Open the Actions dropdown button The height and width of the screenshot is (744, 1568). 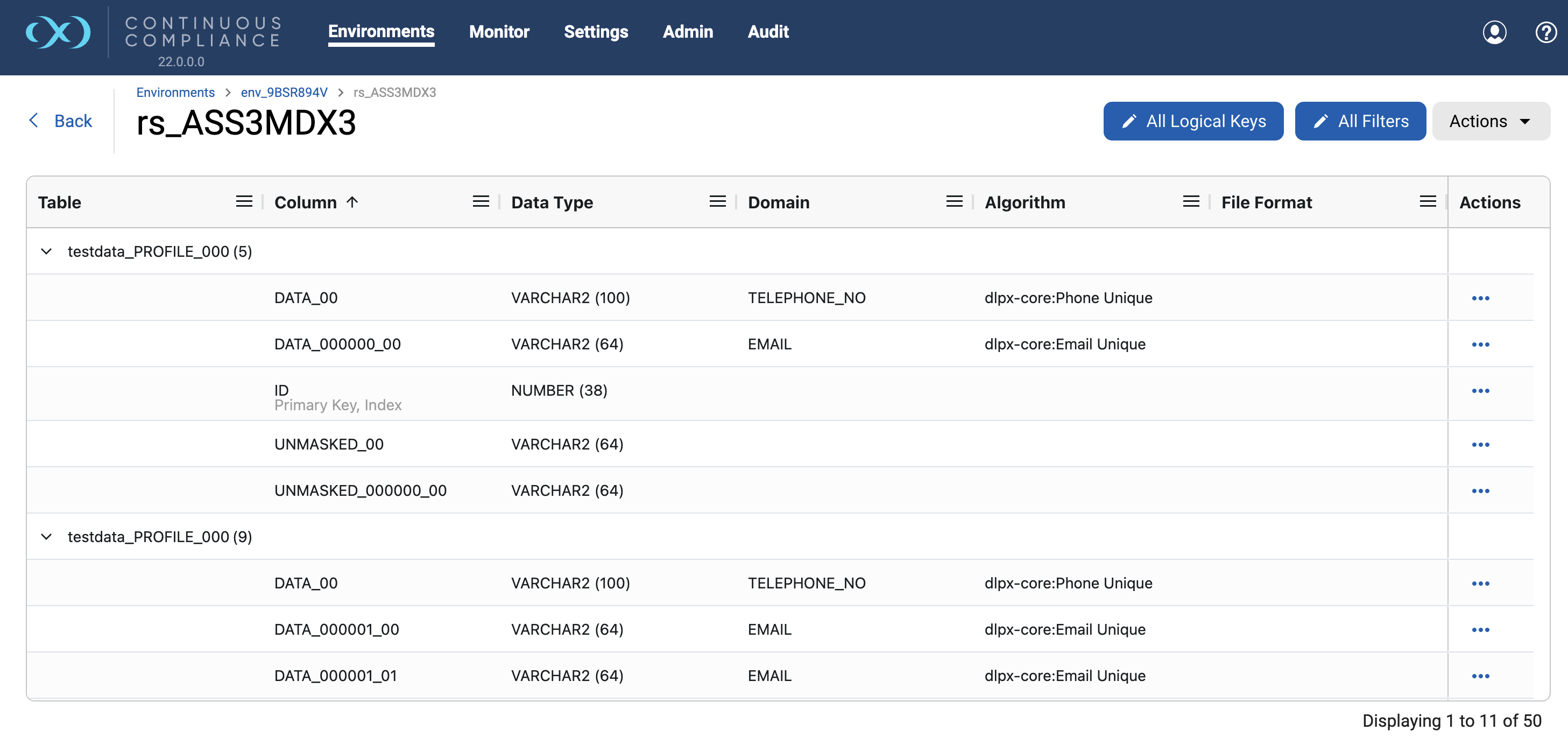(1490, 121)
